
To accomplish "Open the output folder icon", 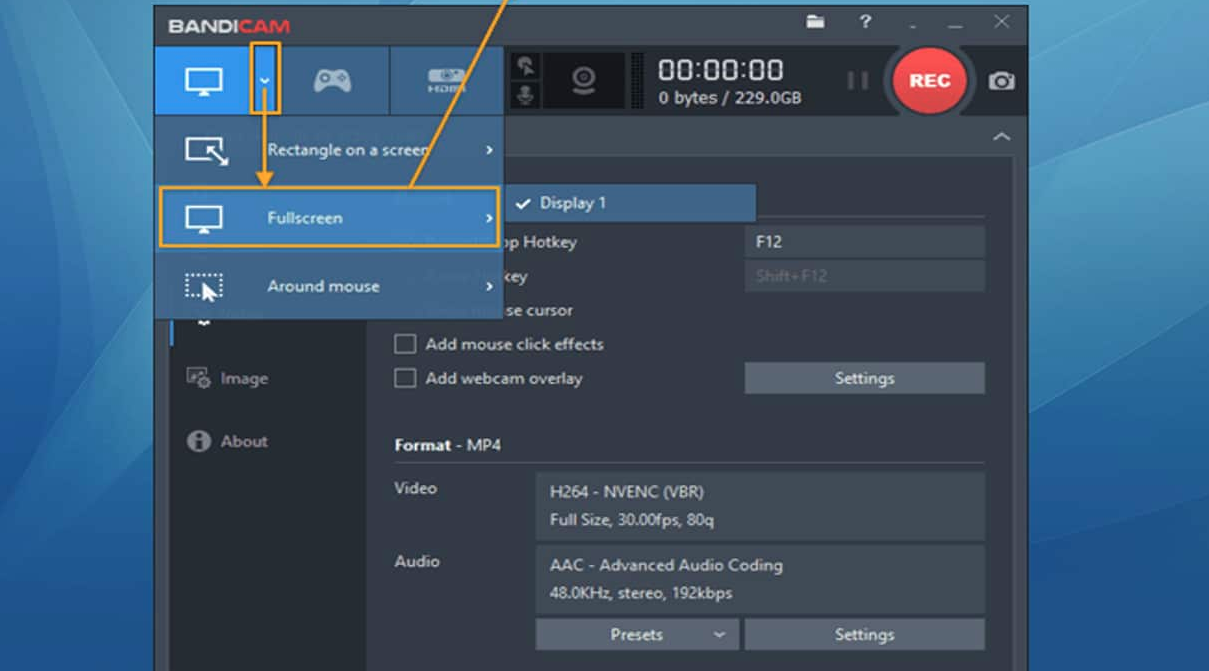I will click(816, 22).
